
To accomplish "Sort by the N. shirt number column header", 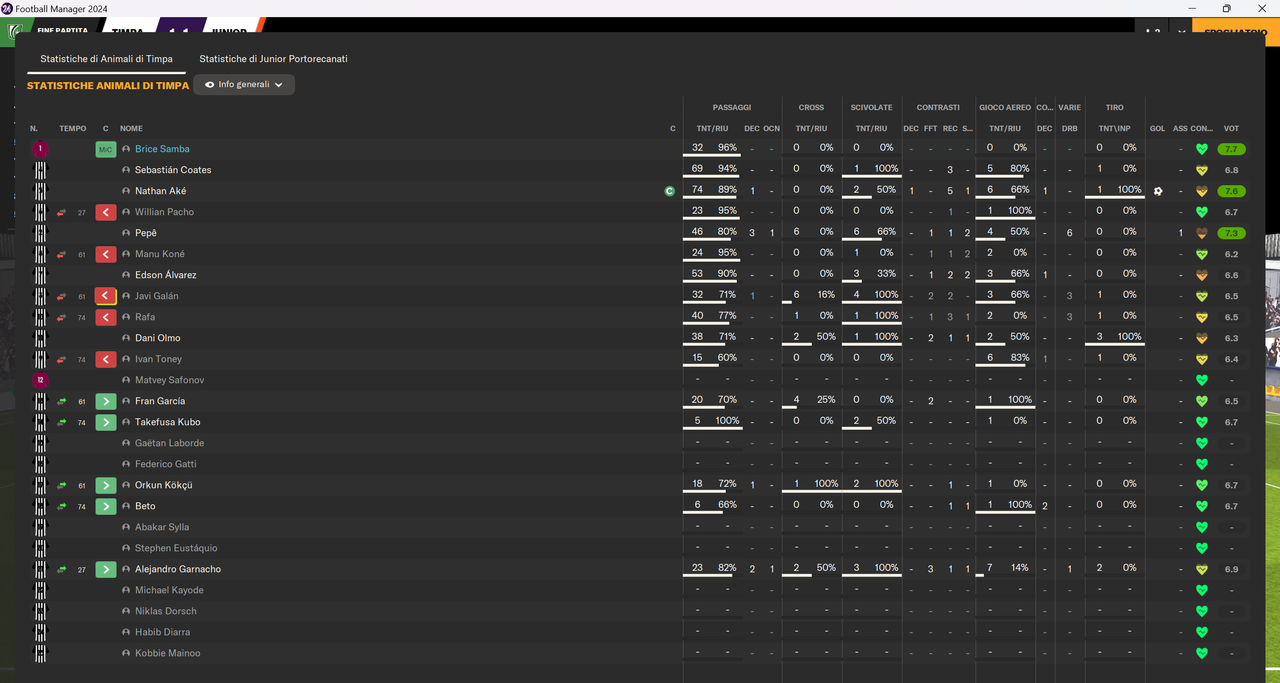I will (34, 128).
